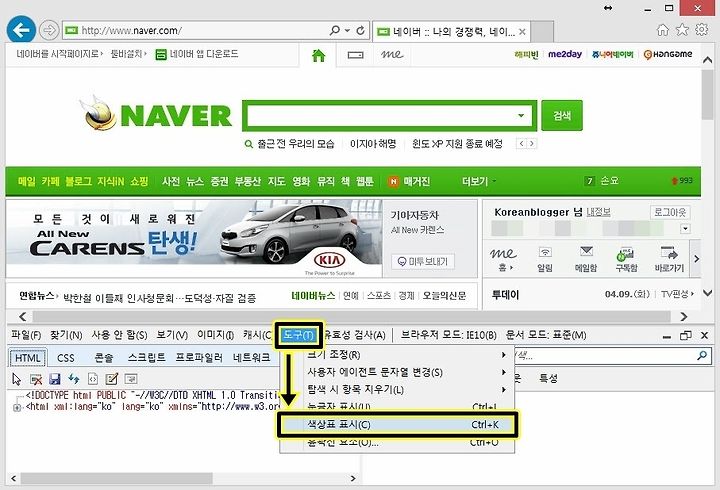Click the 로그아웃 button

point(670,212)
